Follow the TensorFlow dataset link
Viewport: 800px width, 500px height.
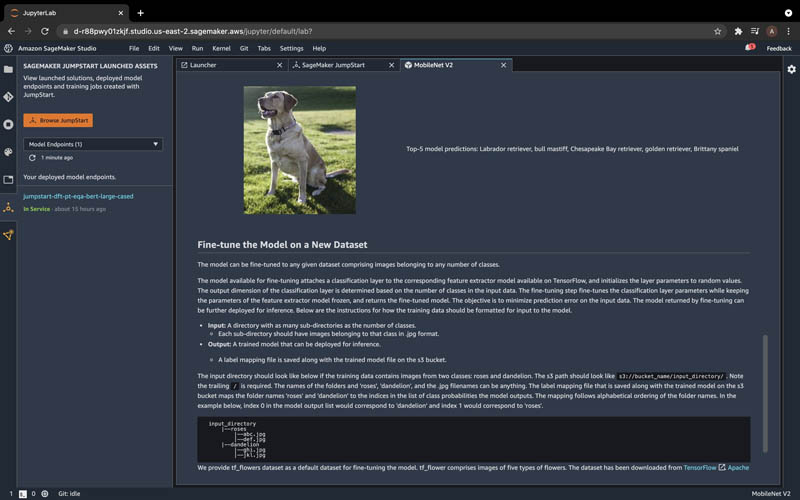699,467
